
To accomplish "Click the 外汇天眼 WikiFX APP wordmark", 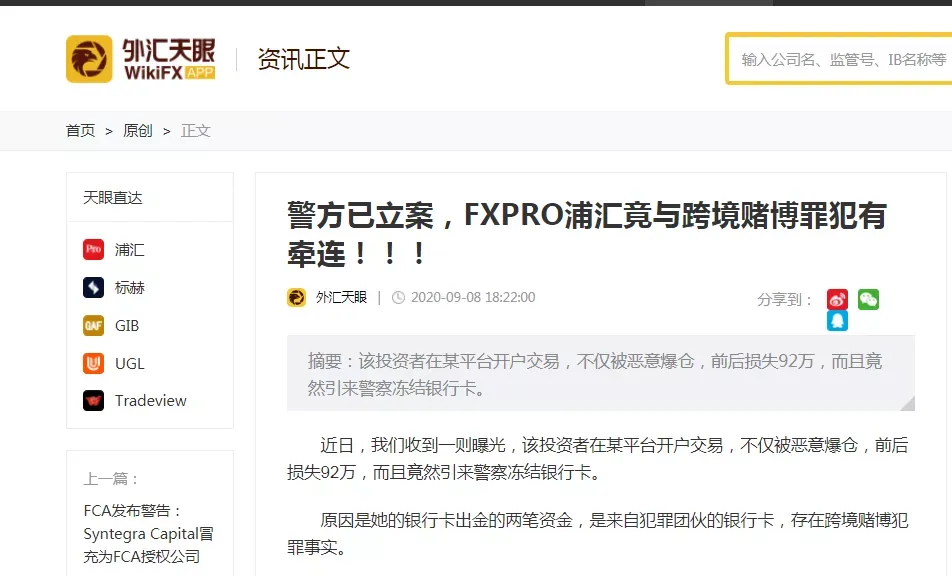I will [x=169, y=59].
